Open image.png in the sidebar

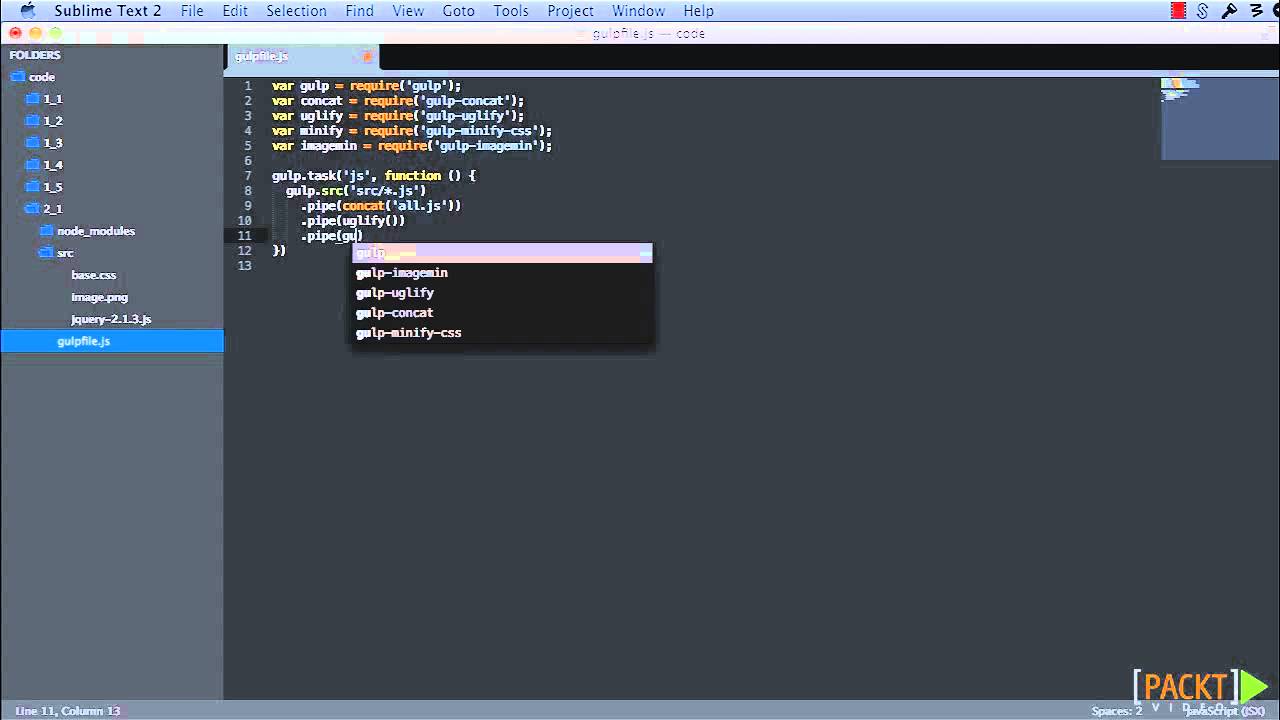(99, 297)
